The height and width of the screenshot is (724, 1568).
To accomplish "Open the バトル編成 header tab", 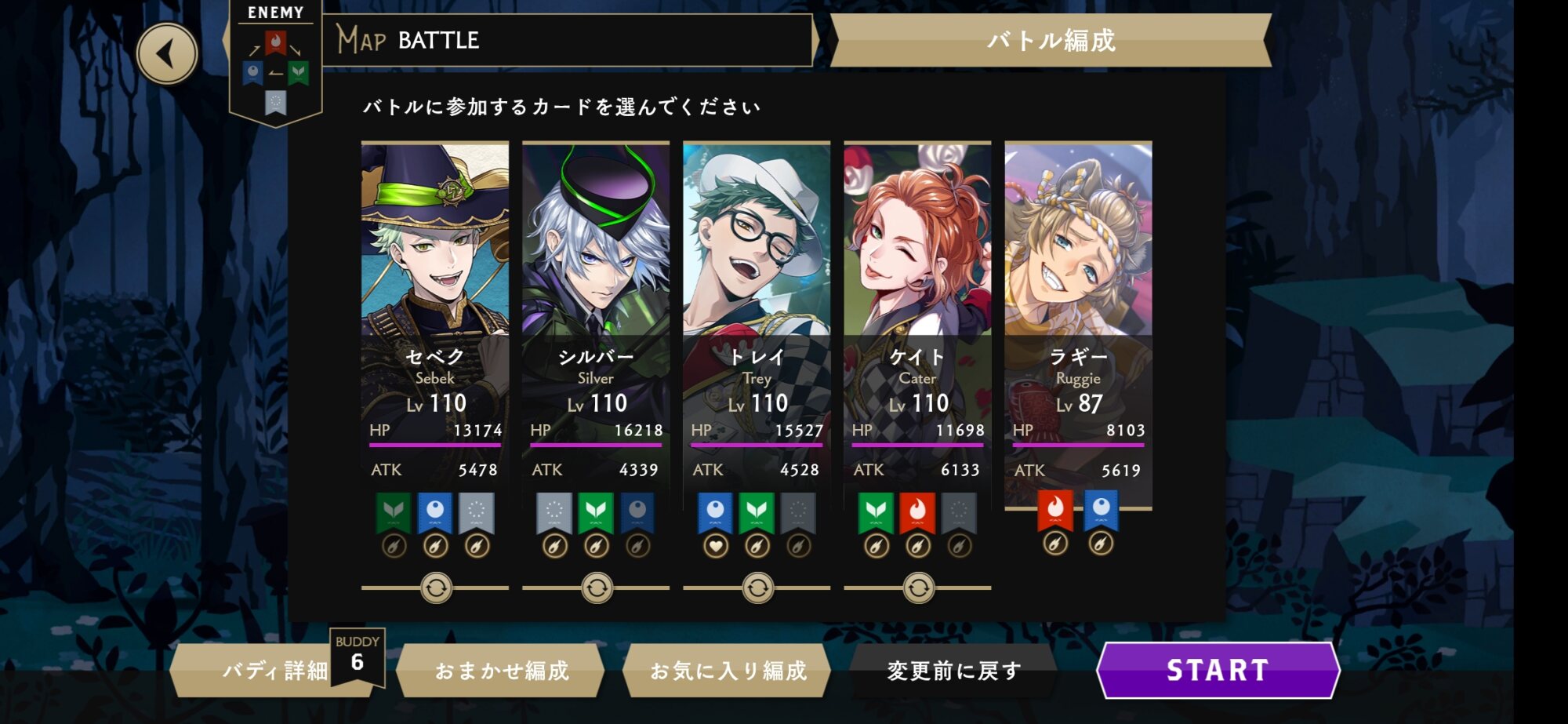I will point(1051,40).
